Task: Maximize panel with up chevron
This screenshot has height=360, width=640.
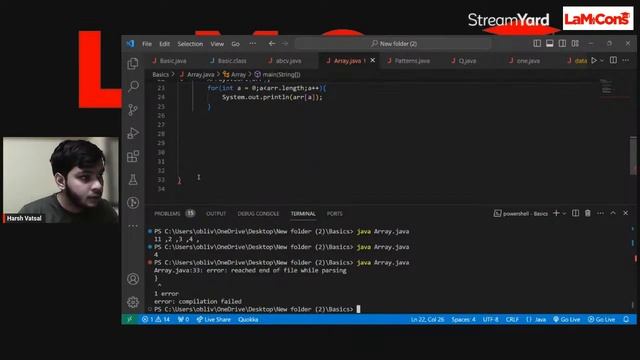Action: click(x=613, y=213)
